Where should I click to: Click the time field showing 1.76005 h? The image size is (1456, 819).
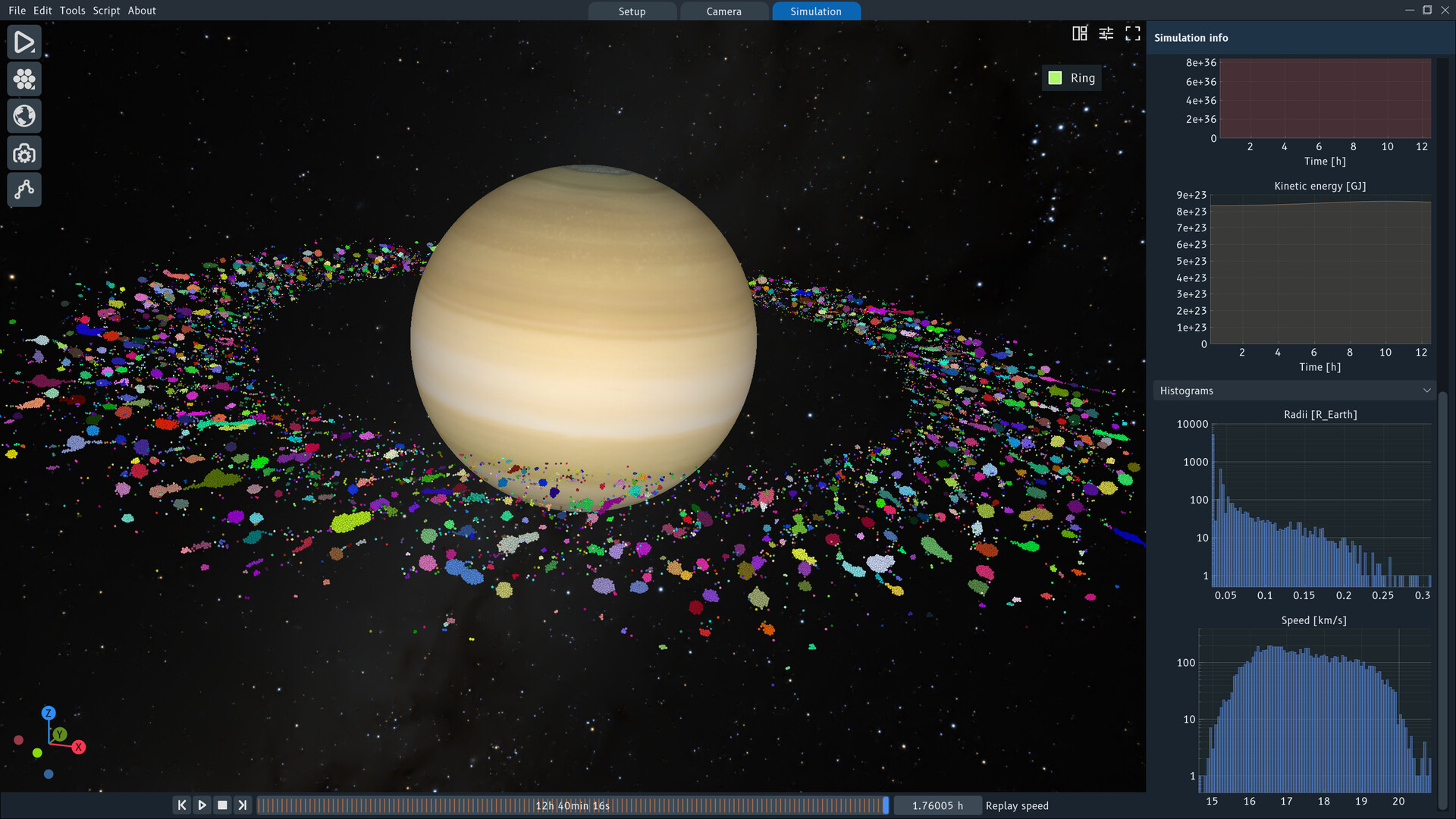pos(937,805)
